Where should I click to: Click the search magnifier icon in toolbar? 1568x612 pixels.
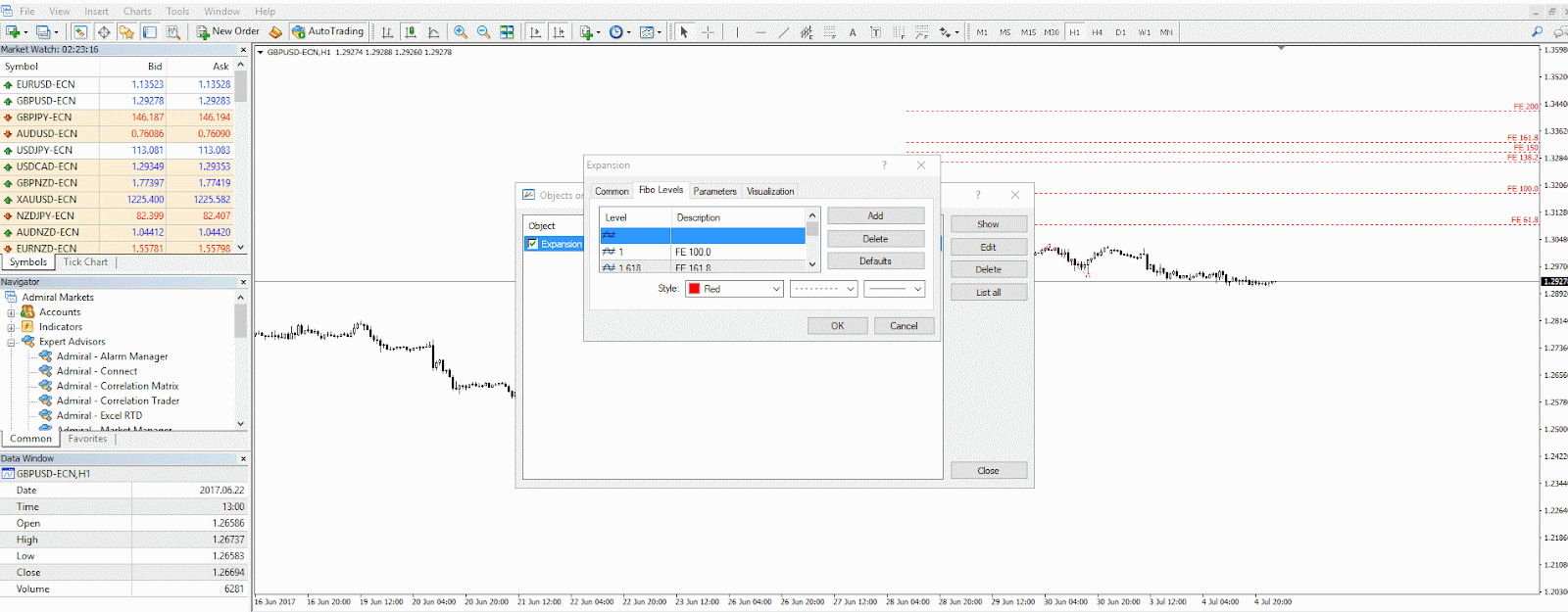tap(1537, 32)
